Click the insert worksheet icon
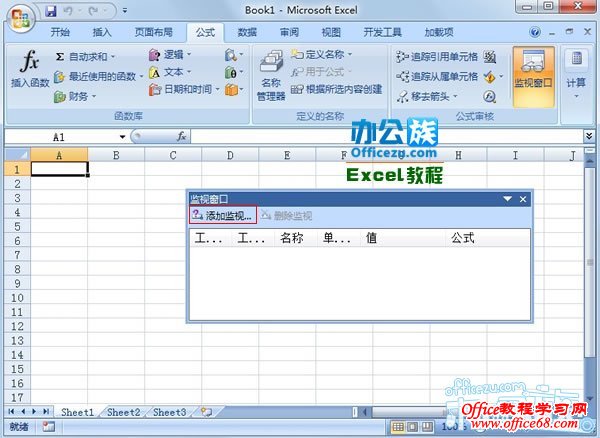The height and width of the screenshot is (438, 600). (207, 412)
